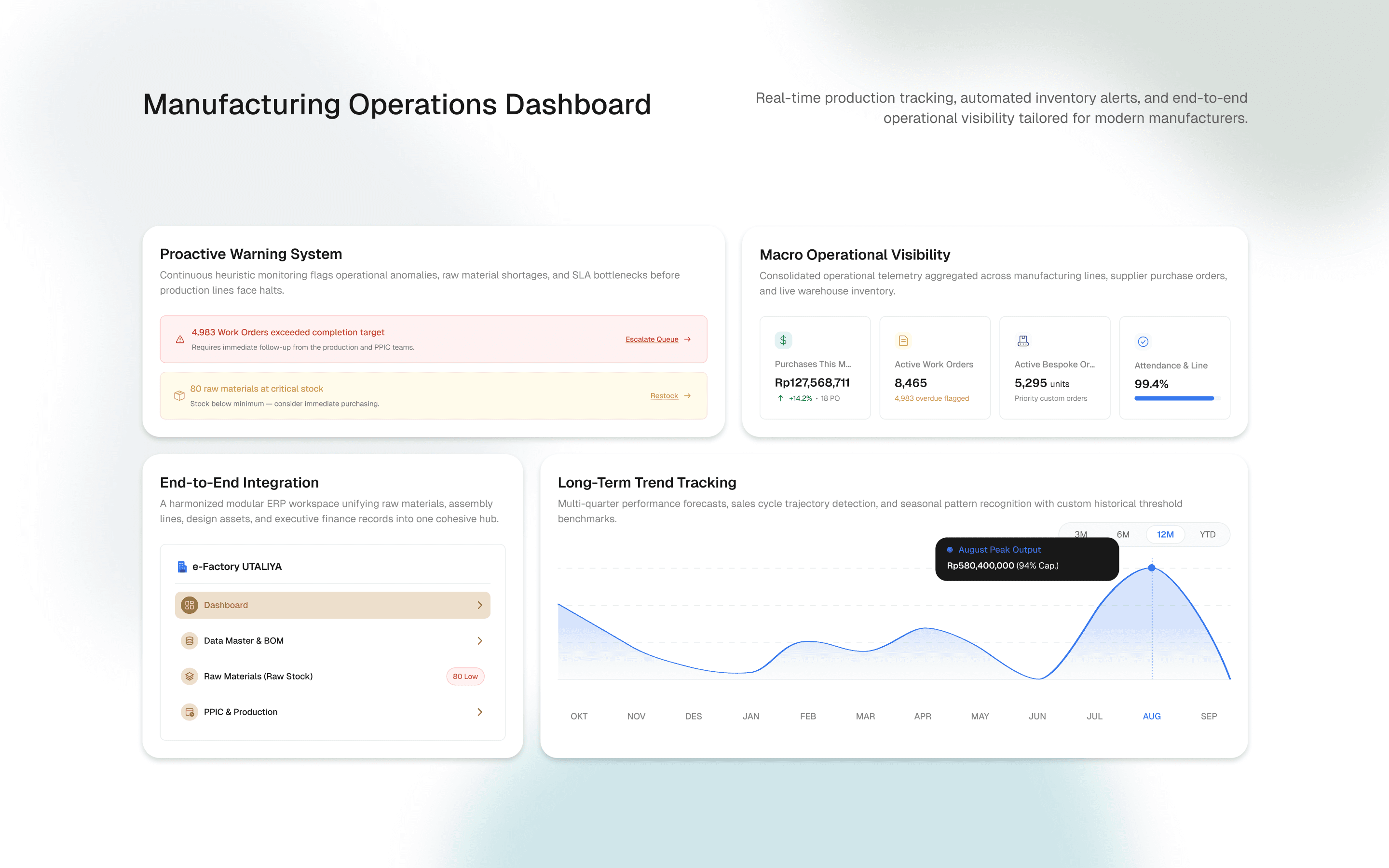Click the PPIC & Production icon
This screenshot has height=868, width=1389.
pyautogui.click(x=190, y=712)
